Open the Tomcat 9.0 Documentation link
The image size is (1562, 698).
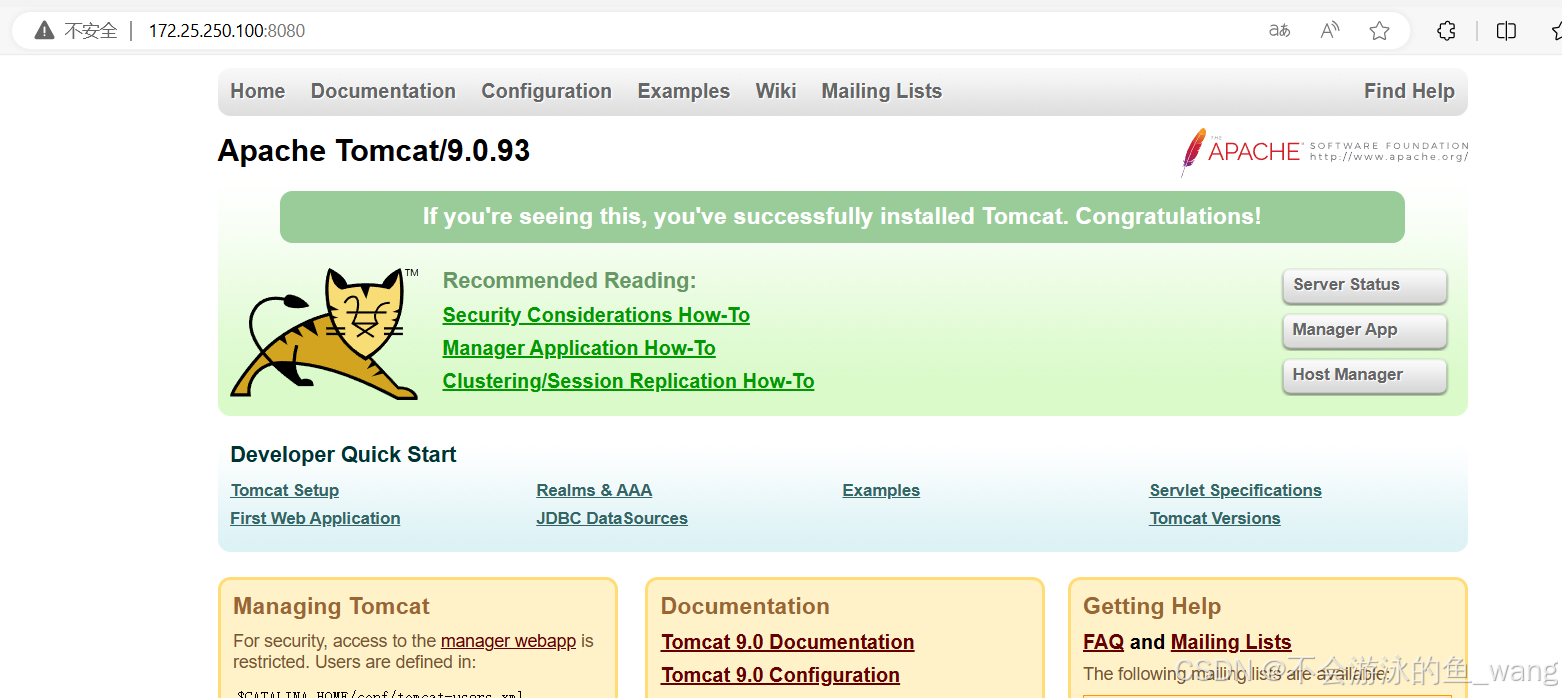click(788, 642)
